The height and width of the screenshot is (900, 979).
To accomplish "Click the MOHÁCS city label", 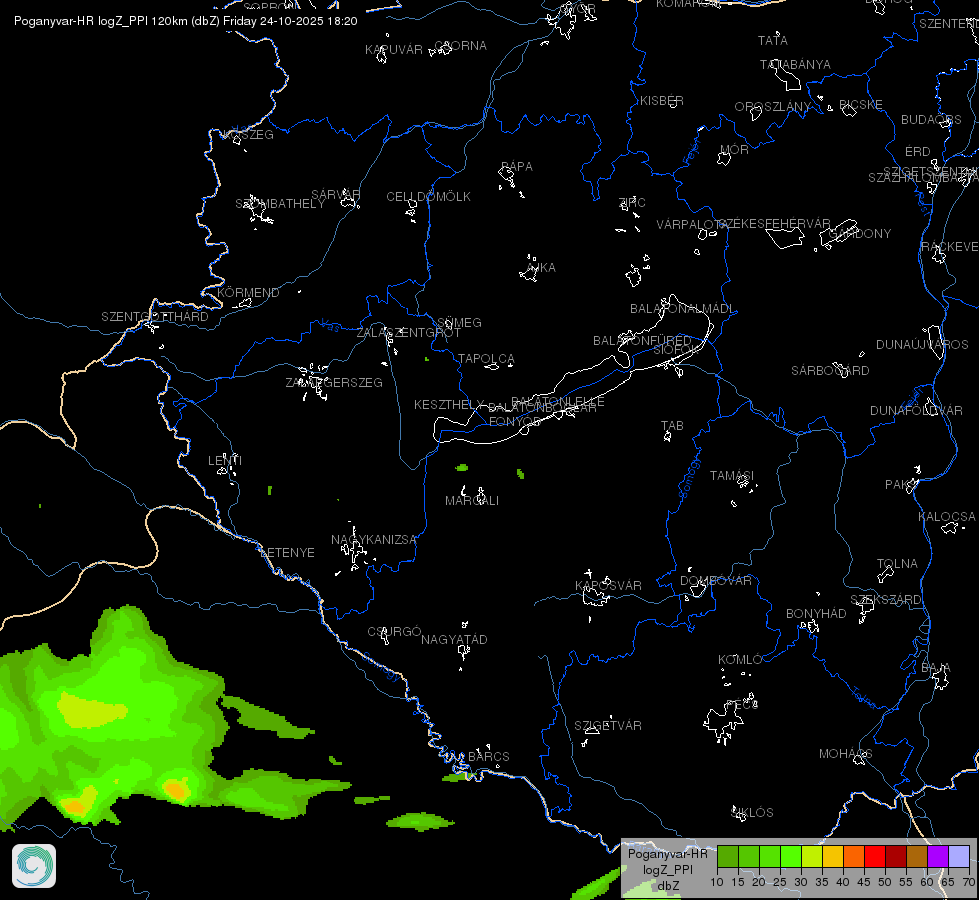I will tap(845, 754).
